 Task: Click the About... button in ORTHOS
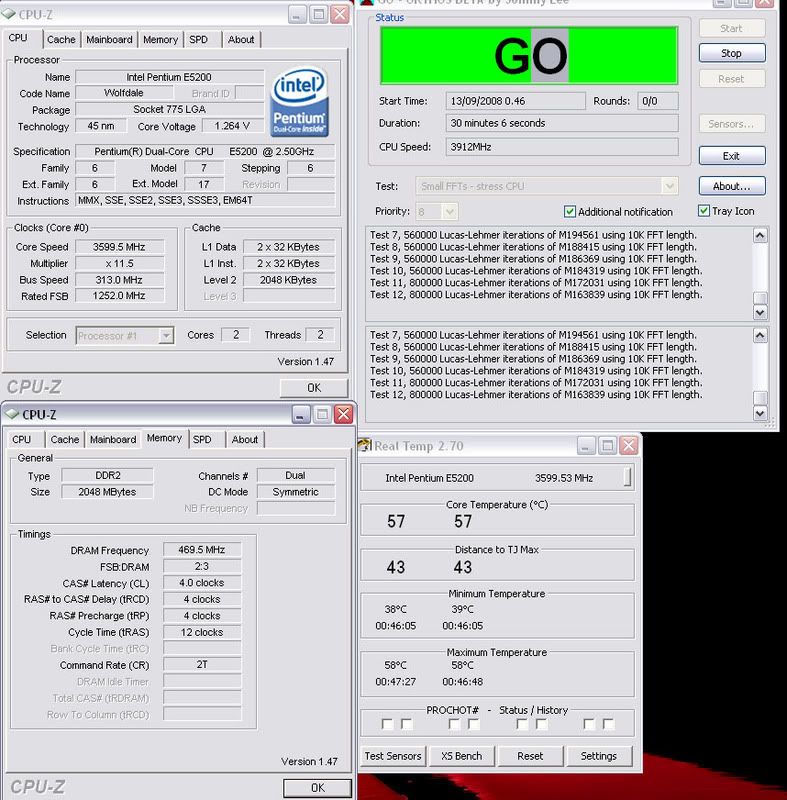tap(731, 186)
